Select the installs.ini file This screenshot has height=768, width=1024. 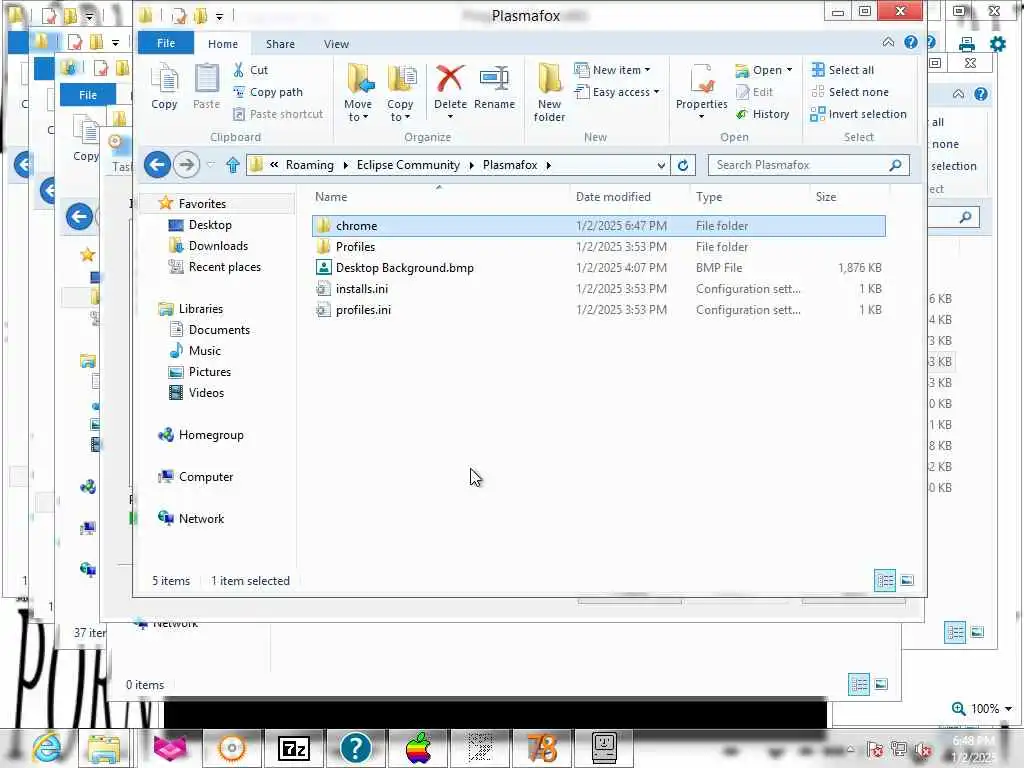tap(599, 289)
